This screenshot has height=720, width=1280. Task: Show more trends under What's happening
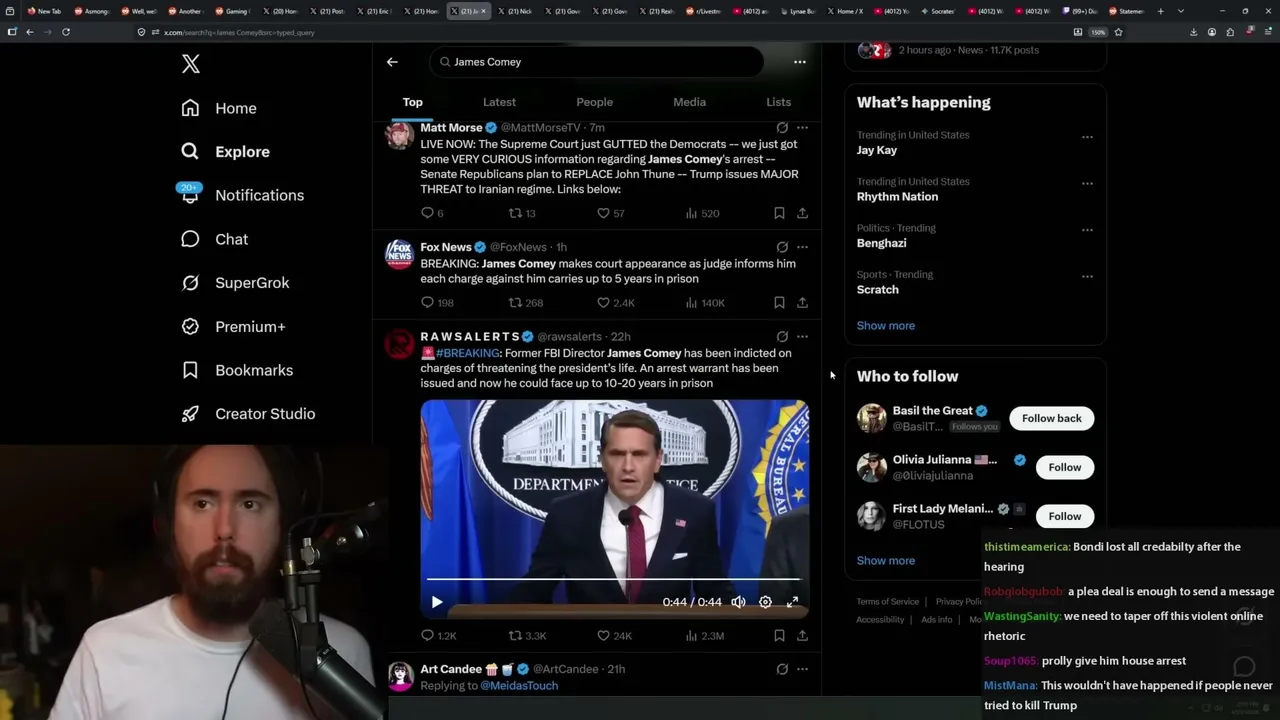coord(886,325)
